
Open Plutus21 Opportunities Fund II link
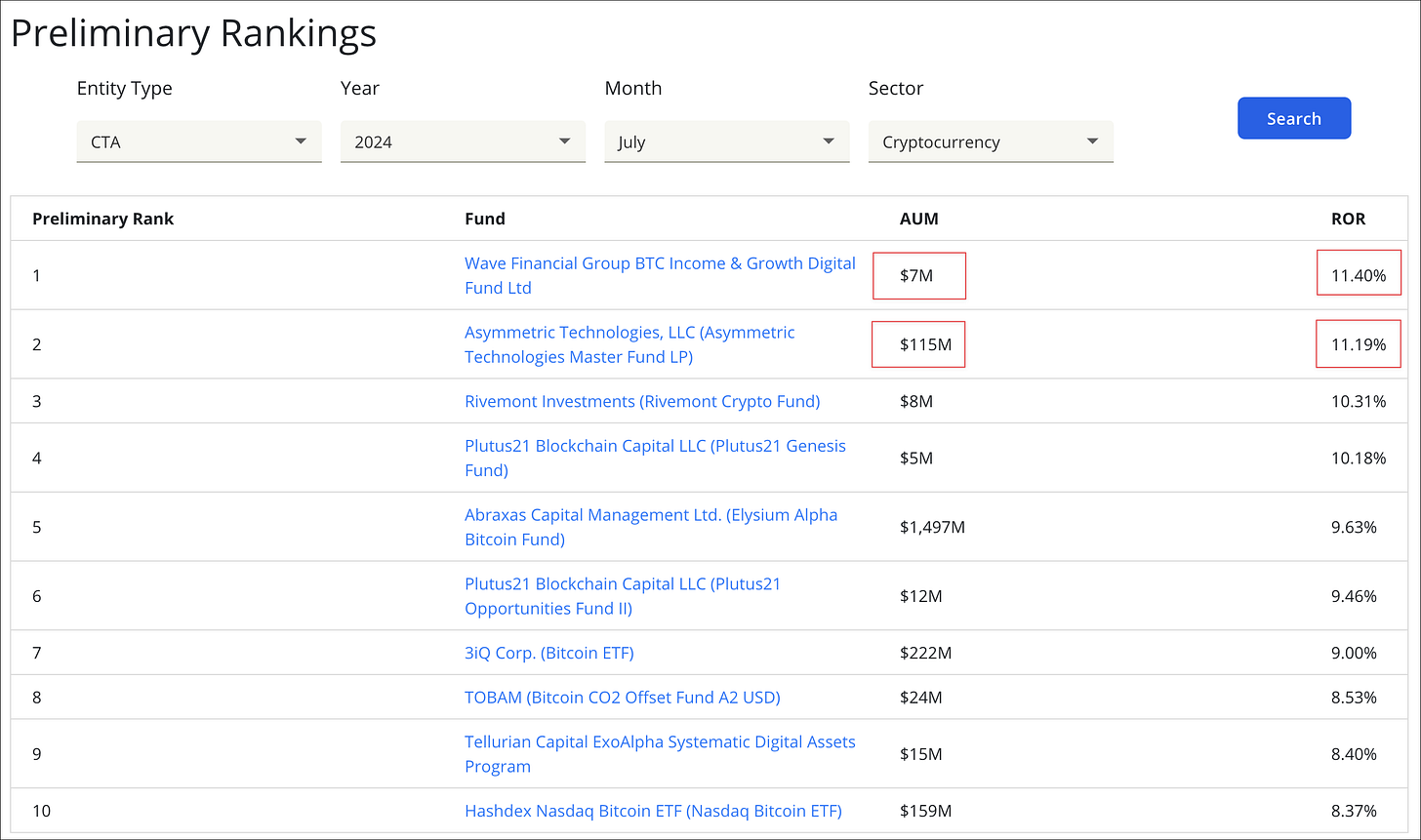coord(623,596)
